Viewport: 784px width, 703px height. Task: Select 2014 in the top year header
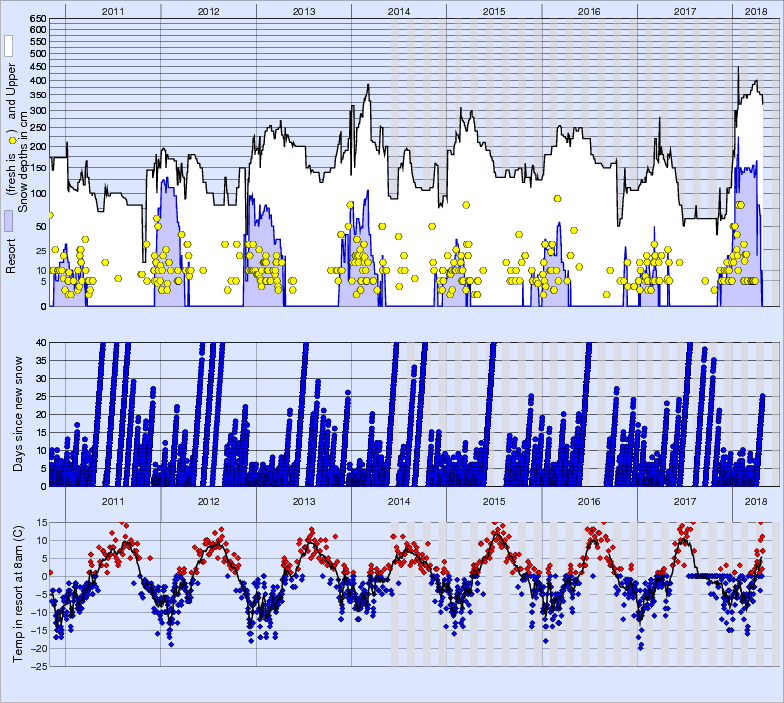[x=398, y=10]
